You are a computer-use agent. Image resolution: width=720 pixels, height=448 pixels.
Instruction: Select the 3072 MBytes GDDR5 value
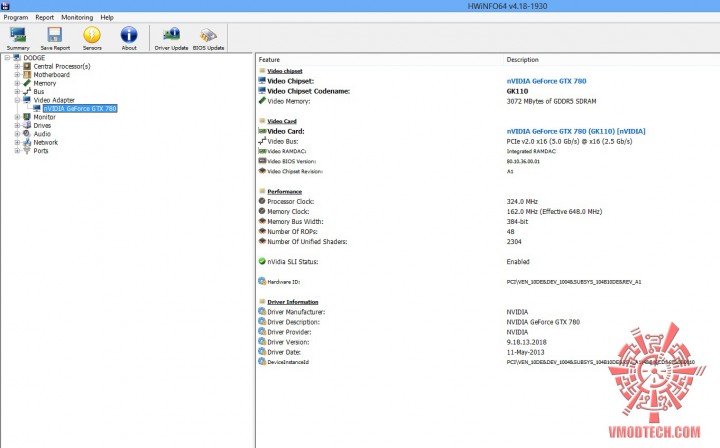[x=551, y=101]
